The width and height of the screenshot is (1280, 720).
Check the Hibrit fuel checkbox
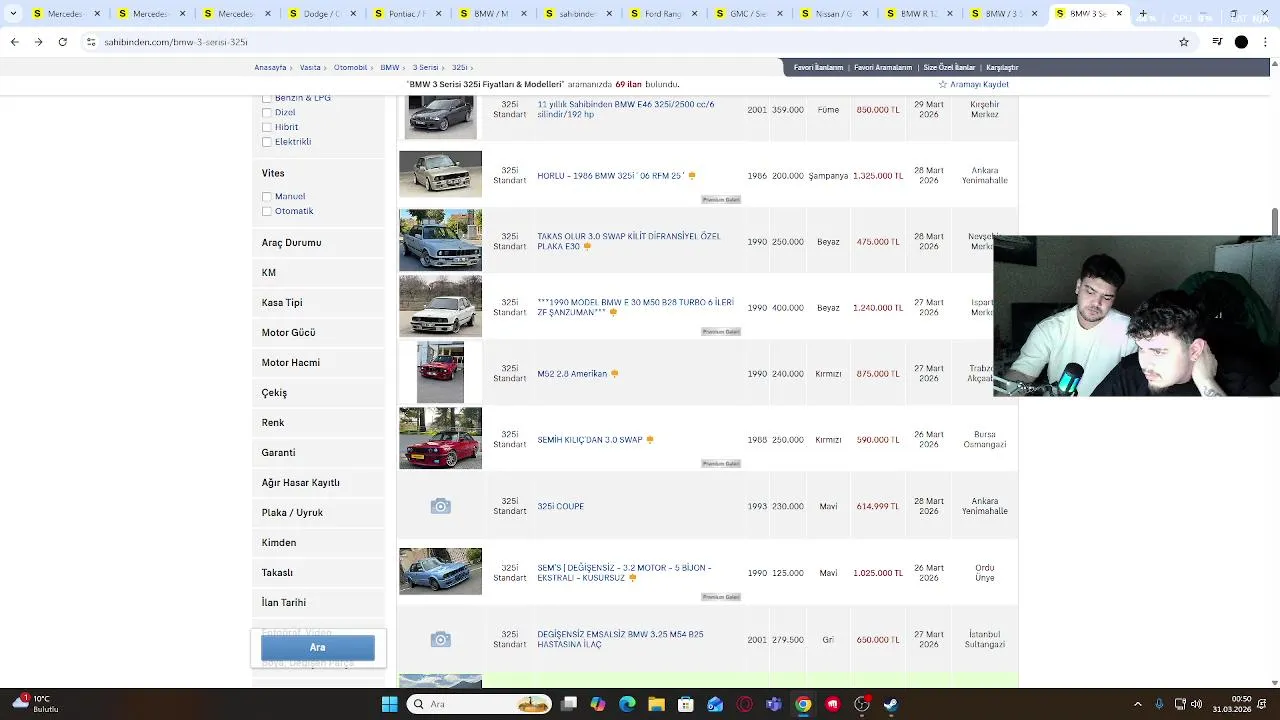tap(266, 127)
